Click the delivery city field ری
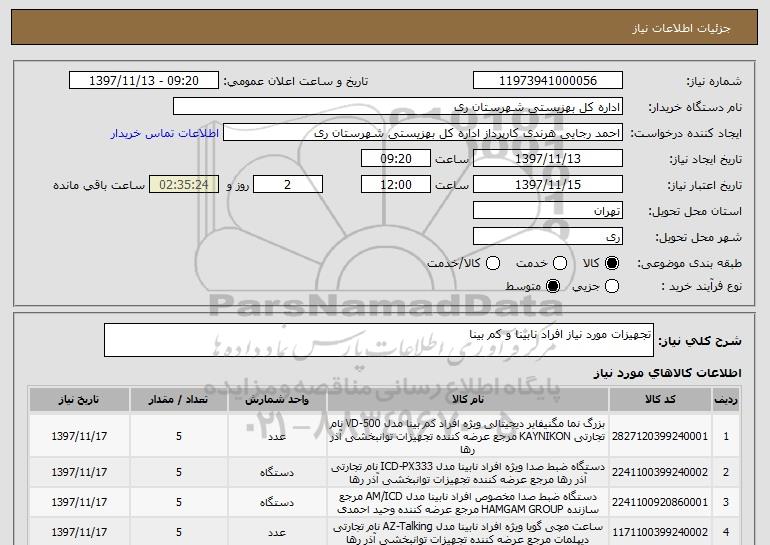The width and height of the screenshot is (770, 545). coord(548,237)
